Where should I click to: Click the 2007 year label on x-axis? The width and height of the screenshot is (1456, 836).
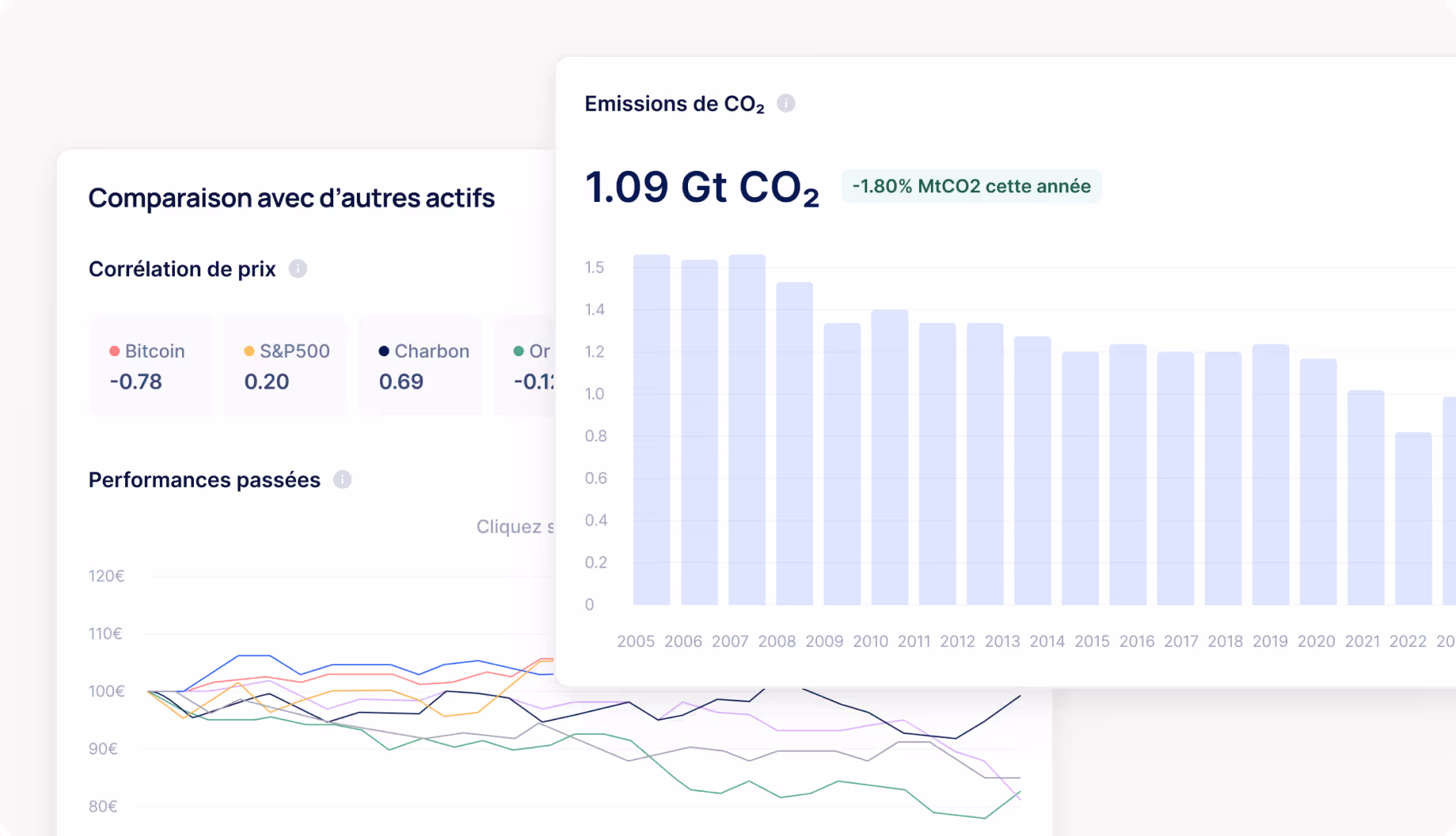(x=730, y=641)
